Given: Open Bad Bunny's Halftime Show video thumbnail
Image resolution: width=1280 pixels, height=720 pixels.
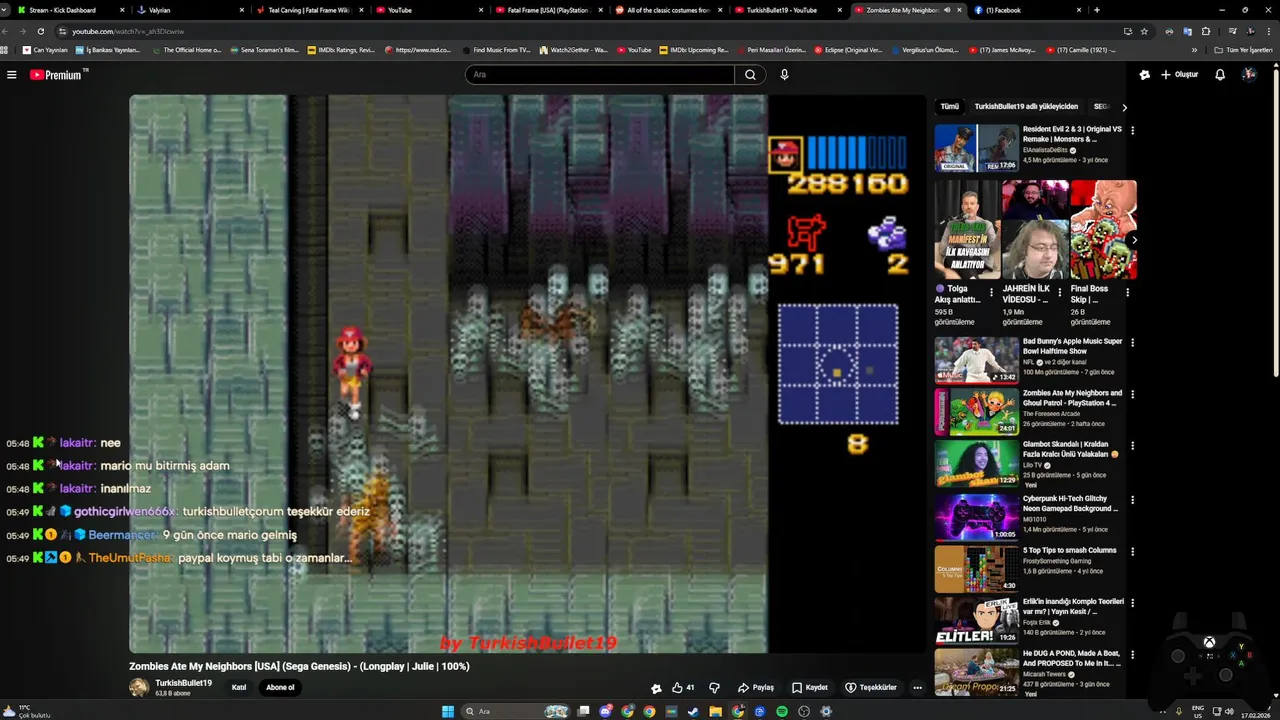Looking at the screenshot, I should point(976,360).
